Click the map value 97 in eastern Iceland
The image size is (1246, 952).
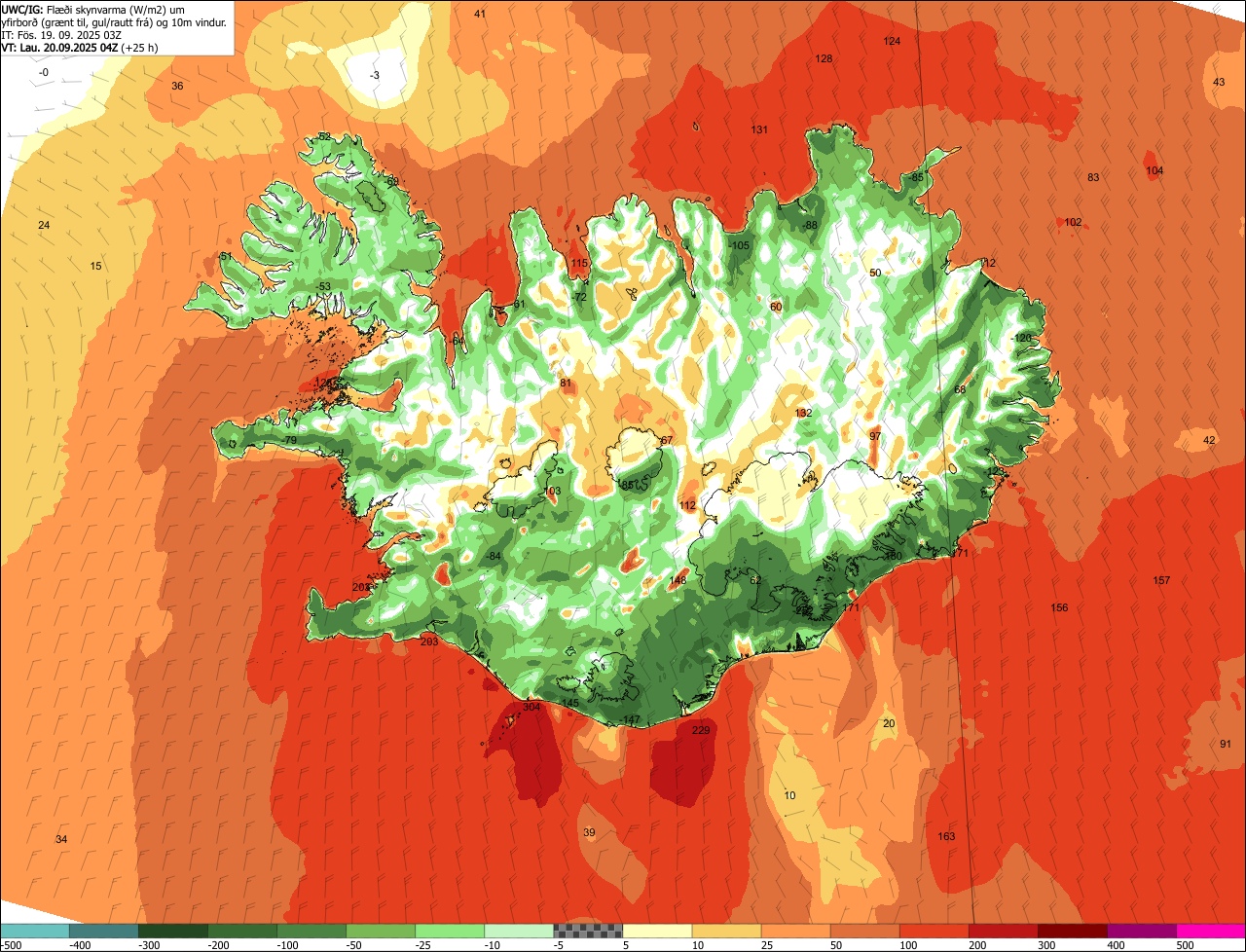pyautogui.click(x=875, y=435)
